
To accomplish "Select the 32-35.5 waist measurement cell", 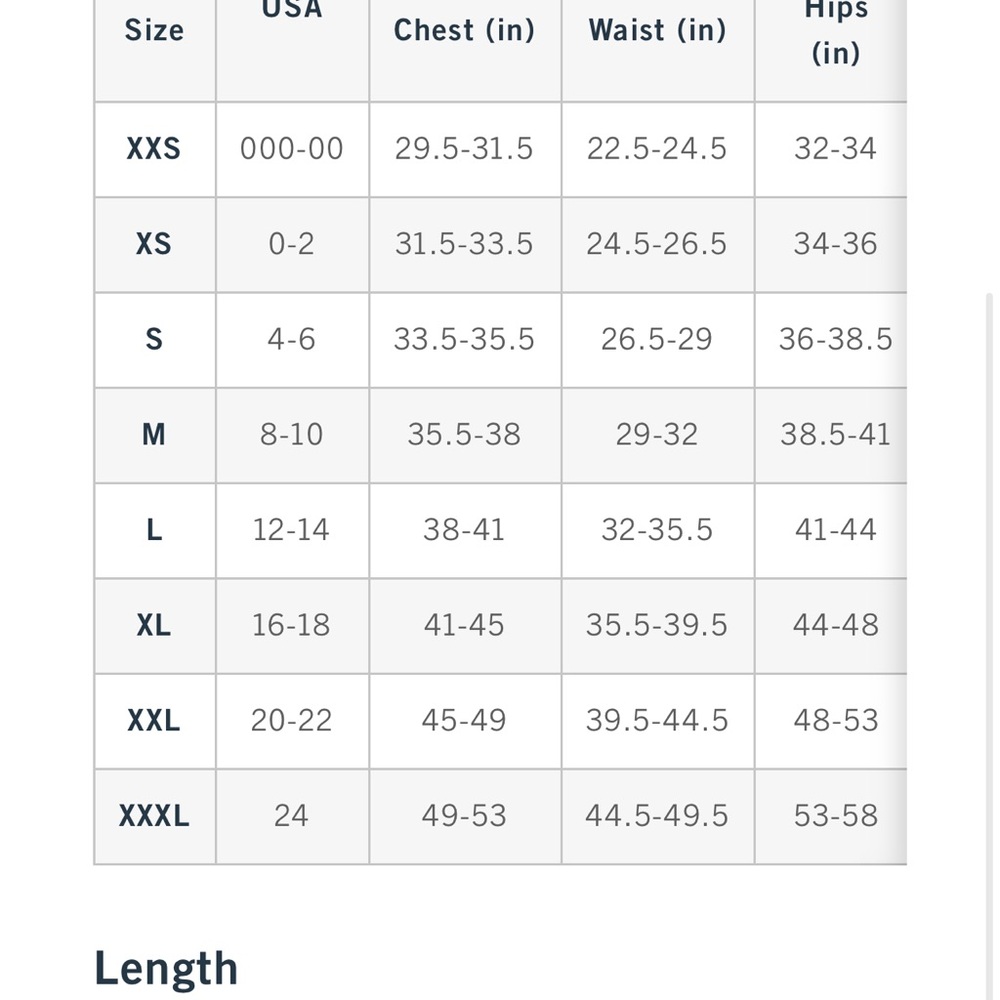I will (x=658, y=529).
